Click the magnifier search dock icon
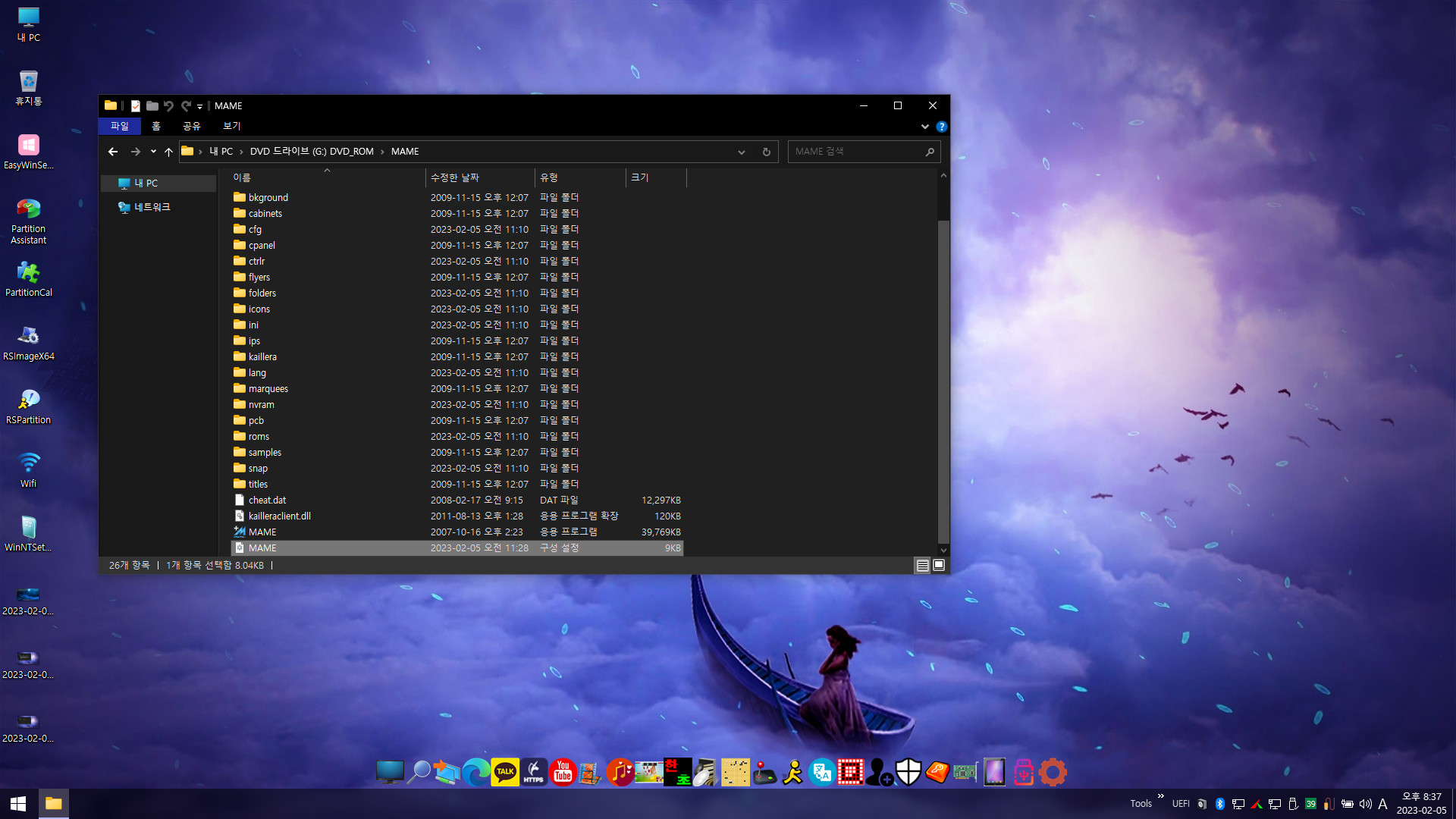The height and width of the screenshot is (819, 1456). pyautogui.click(x=419, y=772)
